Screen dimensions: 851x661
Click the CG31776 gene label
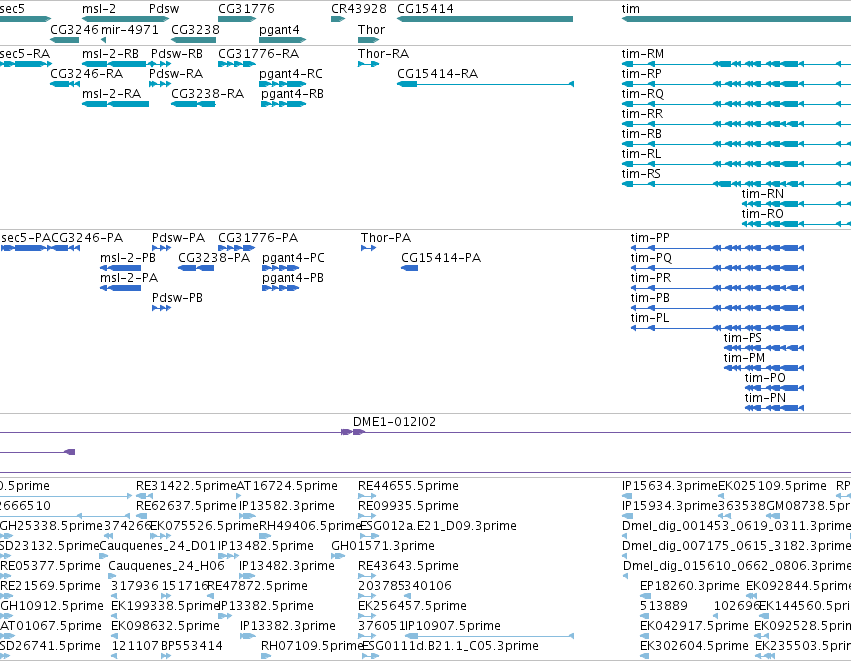coord(246,9)
